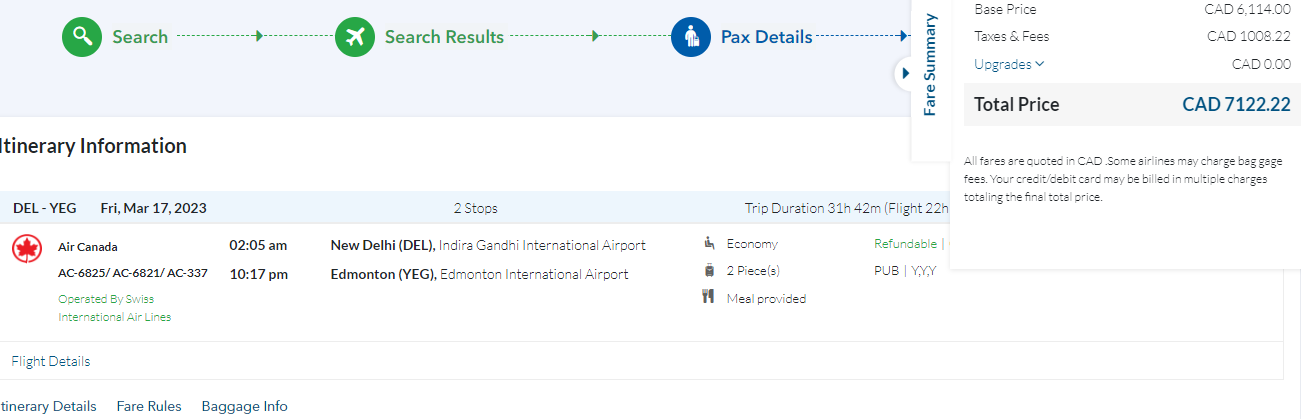Click the Refundable fare label
The image size is (1301, 419).
pos(905,243)
